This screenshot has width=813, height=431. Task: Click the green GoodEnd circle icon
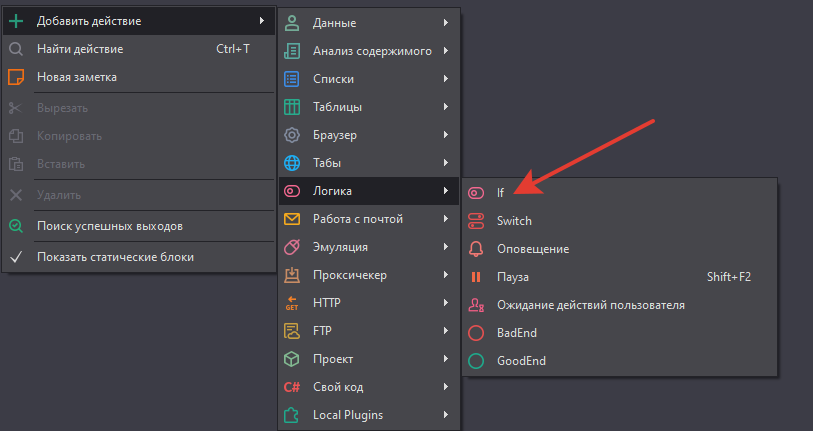(x=476, y=360)
